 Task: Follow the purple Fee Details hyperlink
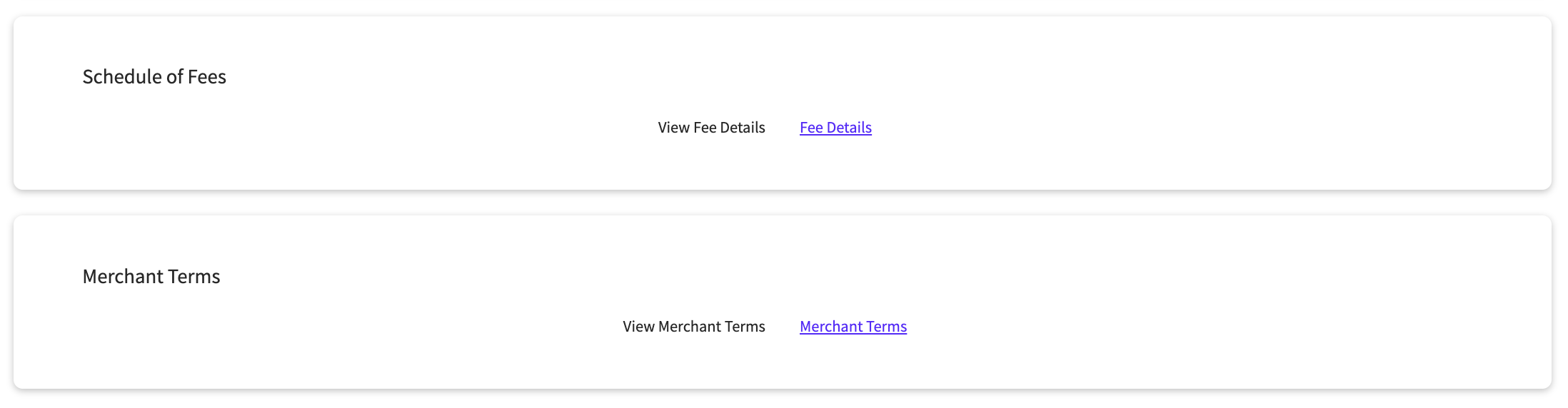click(x=835, y=128)
